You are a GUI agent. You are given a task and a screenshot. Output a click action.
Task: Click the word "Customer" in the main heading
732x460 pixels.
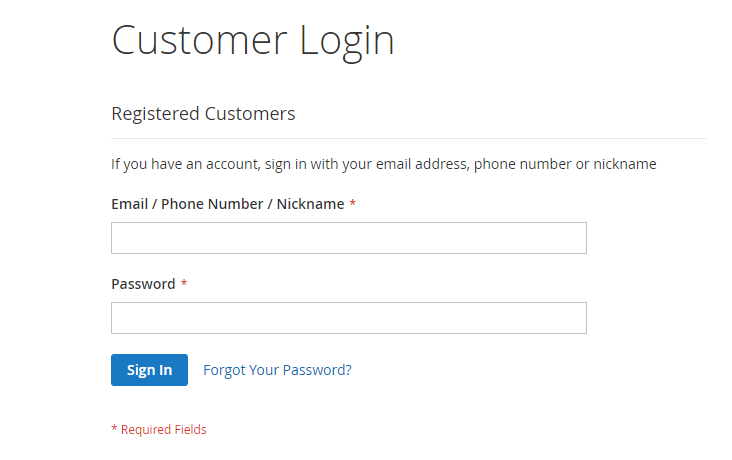coord(199,41)
